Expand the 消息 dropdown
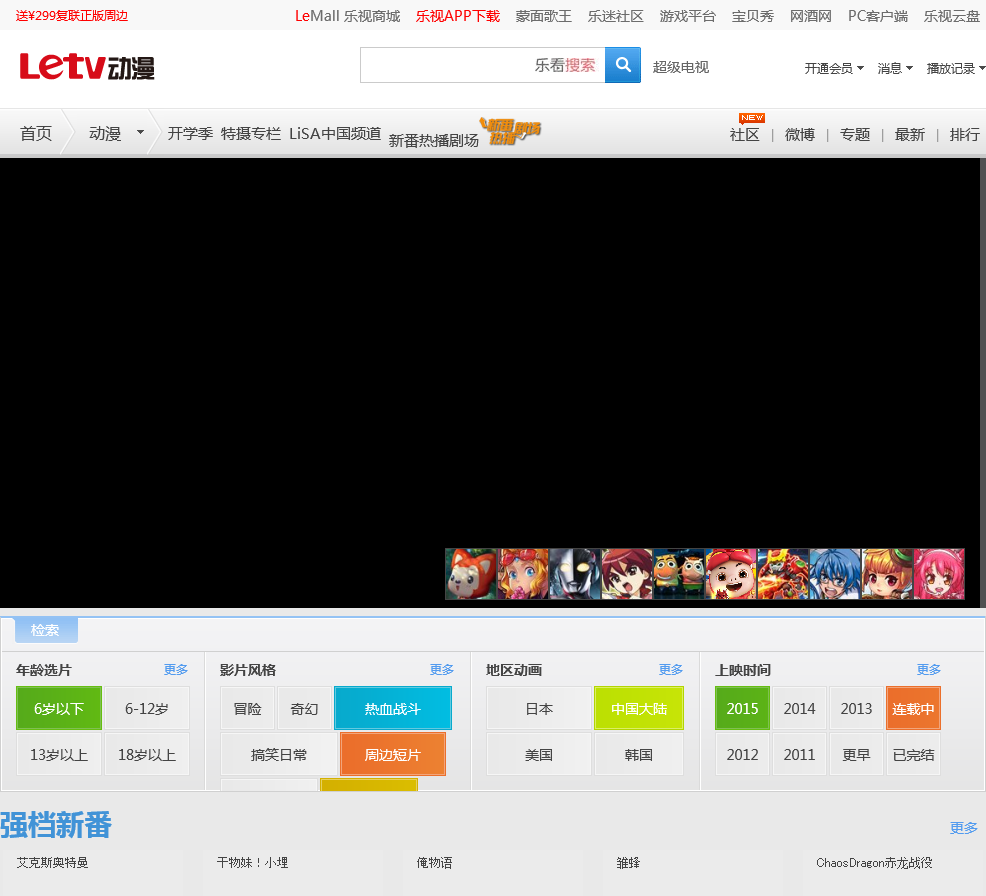The width and height of the screenshot is (986, 896). 895,68
